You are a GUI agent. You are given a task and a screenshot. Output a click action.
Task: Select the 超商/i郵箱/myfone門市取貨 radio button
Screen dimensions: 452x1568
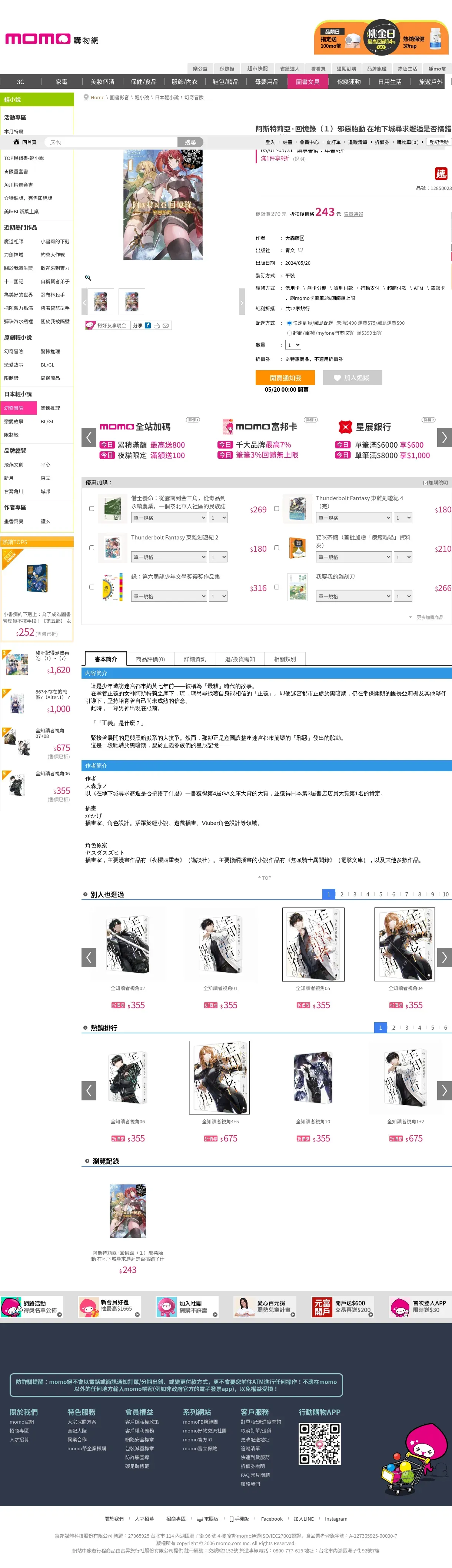click(x=289, y=333)
